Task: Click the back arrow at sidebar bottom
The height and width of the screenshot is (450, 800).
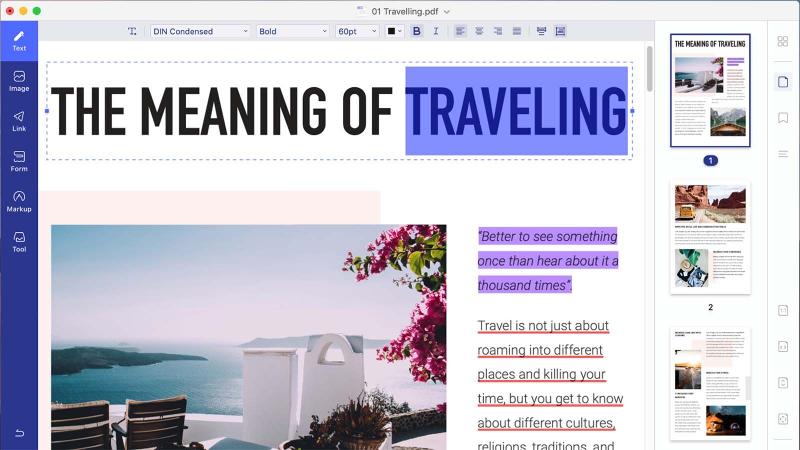Action: tap(19, 433)
